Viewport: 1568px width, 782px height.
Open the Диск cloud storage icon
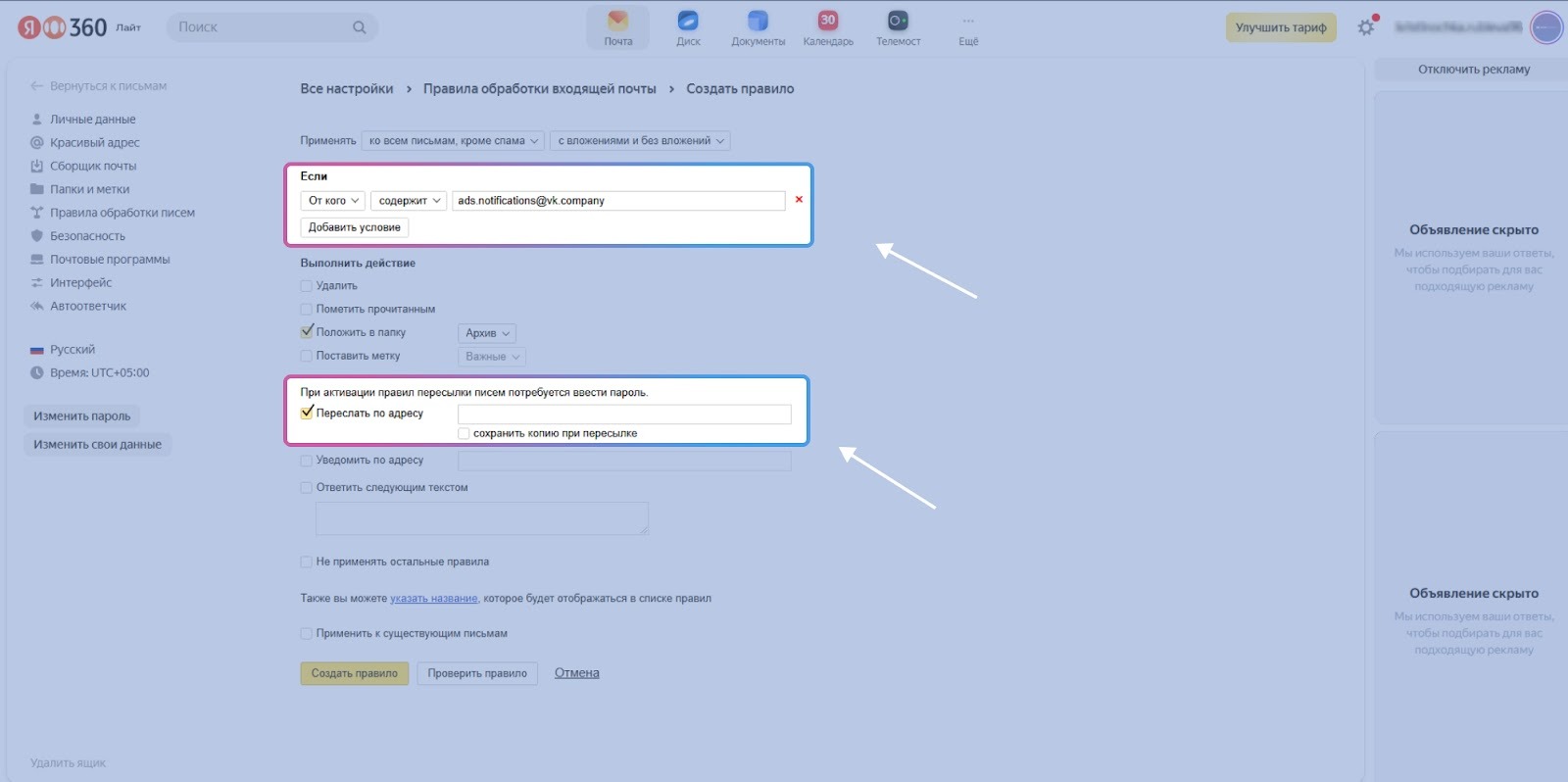tap(688, 22)
